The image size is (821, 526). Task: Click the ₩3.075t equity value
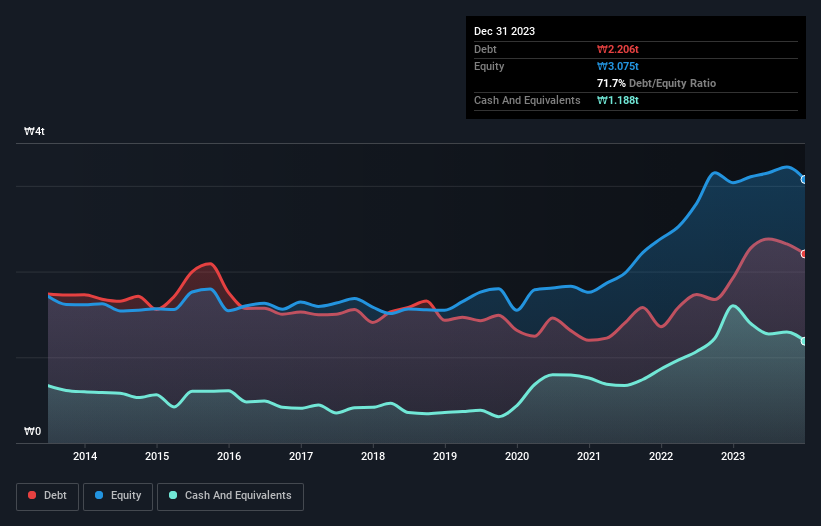618,66
